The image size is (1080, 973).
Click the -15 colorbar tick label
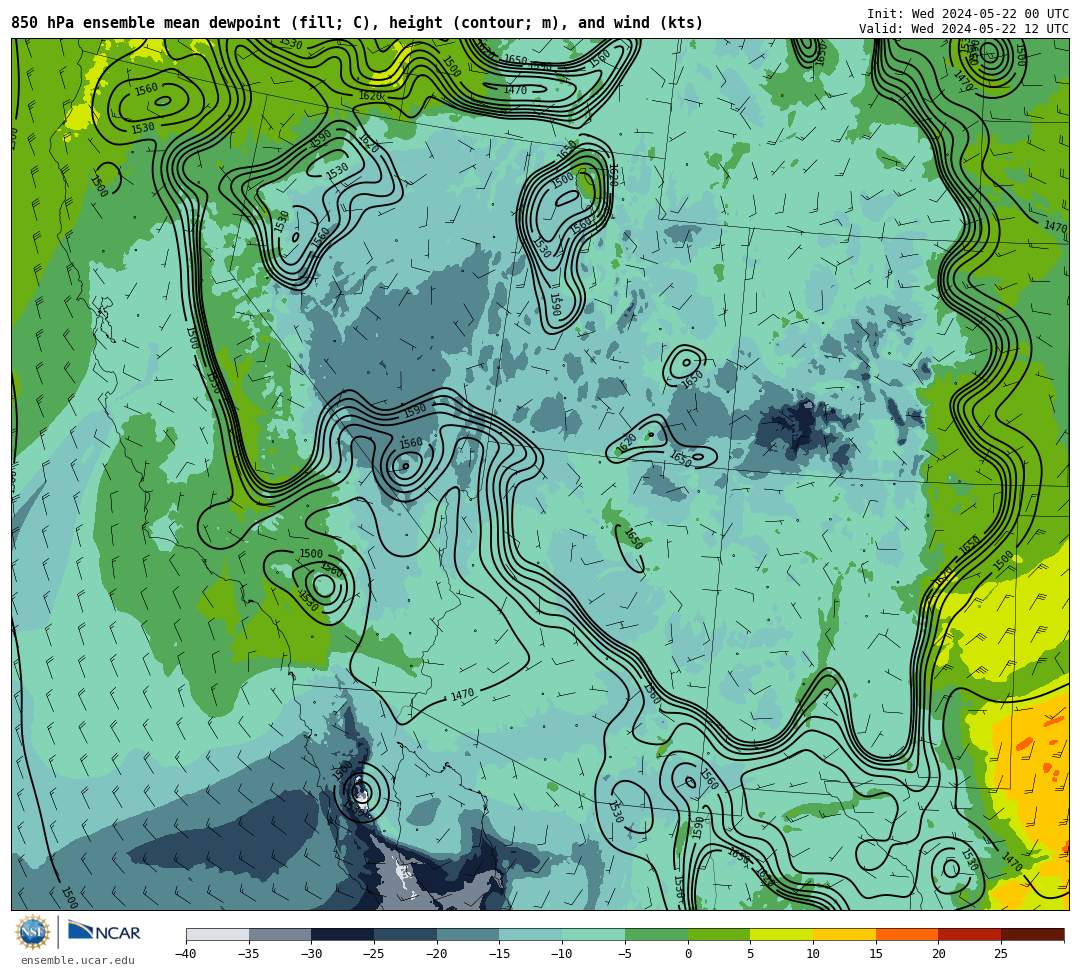click(x=499, y=954)
